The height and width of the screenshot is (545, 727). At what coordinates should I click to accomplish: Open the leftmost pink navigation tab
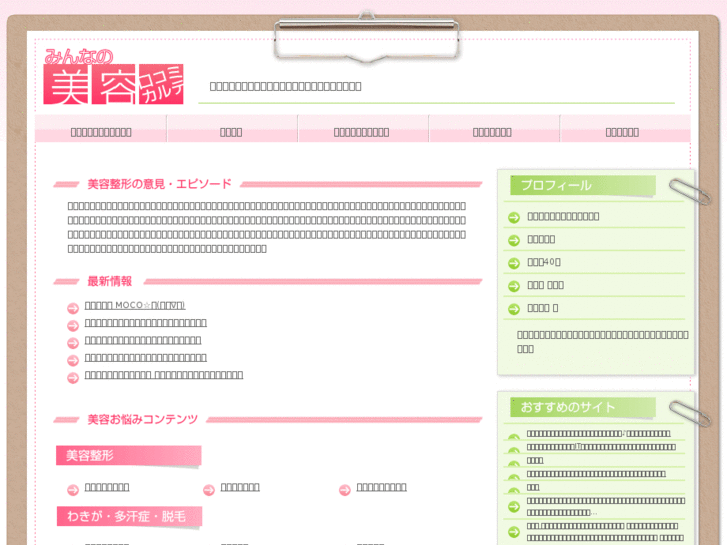click(x=101, y=129)
